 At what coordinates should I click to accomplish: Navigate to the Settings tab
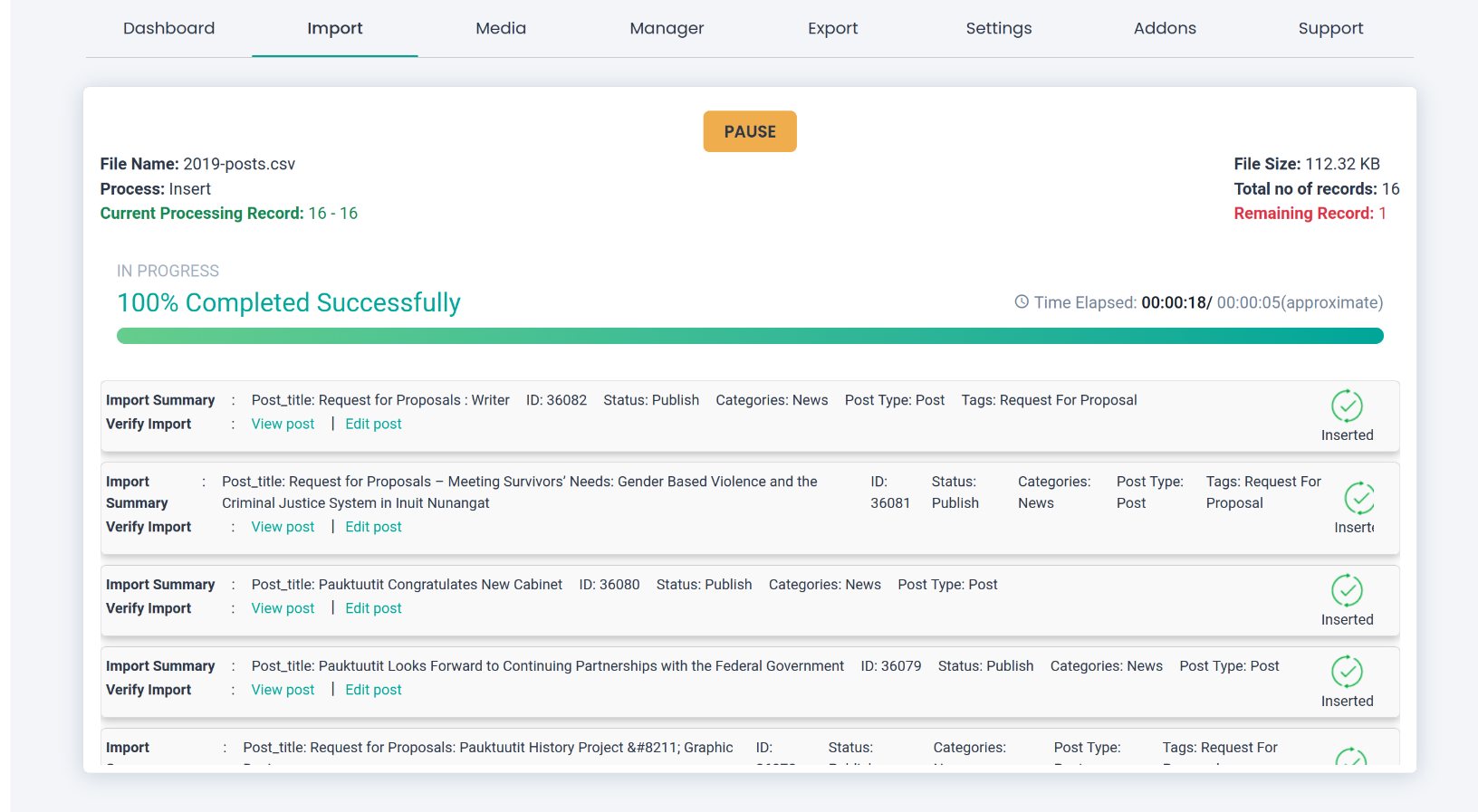(x=998, y=28)
